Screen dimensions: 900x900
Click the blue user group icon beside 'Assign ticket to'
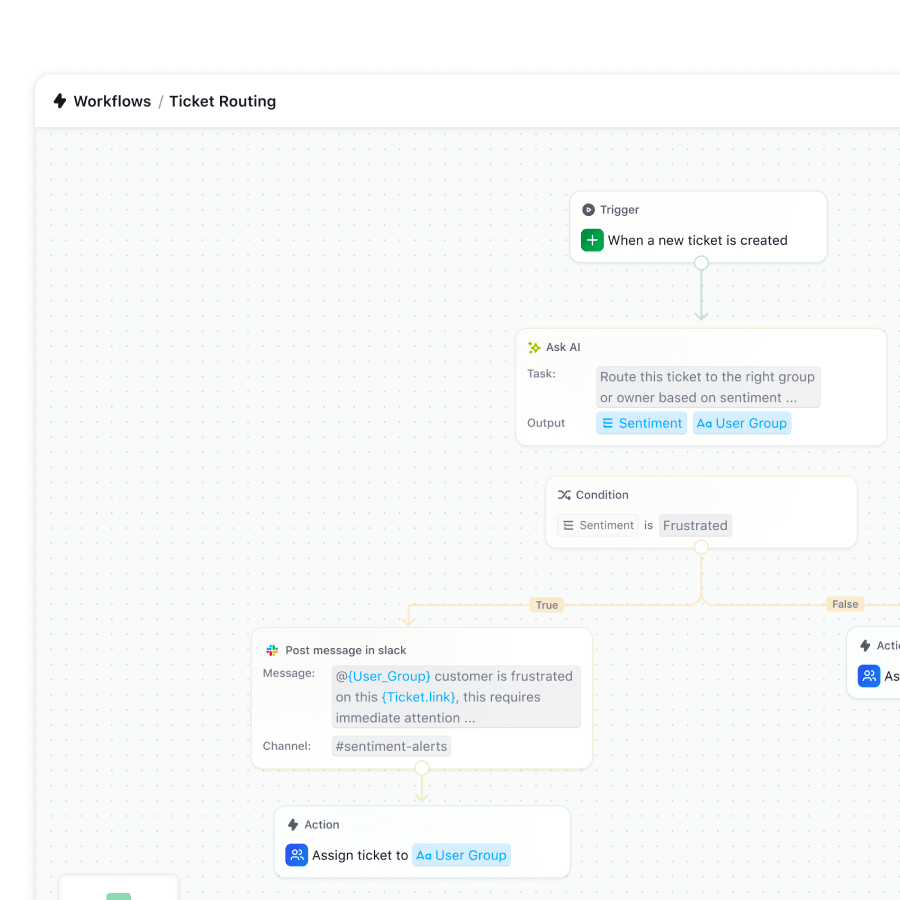coord(296,855)
